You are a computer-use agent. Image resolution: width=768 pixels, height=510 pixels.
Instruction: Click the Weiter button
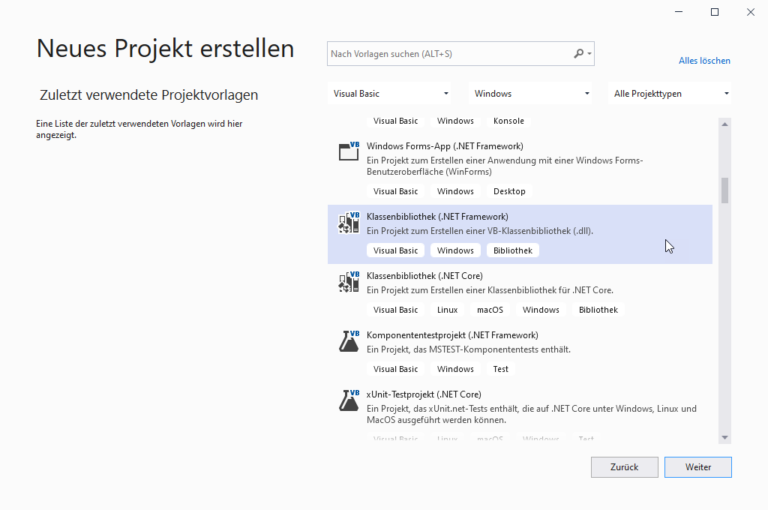(x=698, y=467)
